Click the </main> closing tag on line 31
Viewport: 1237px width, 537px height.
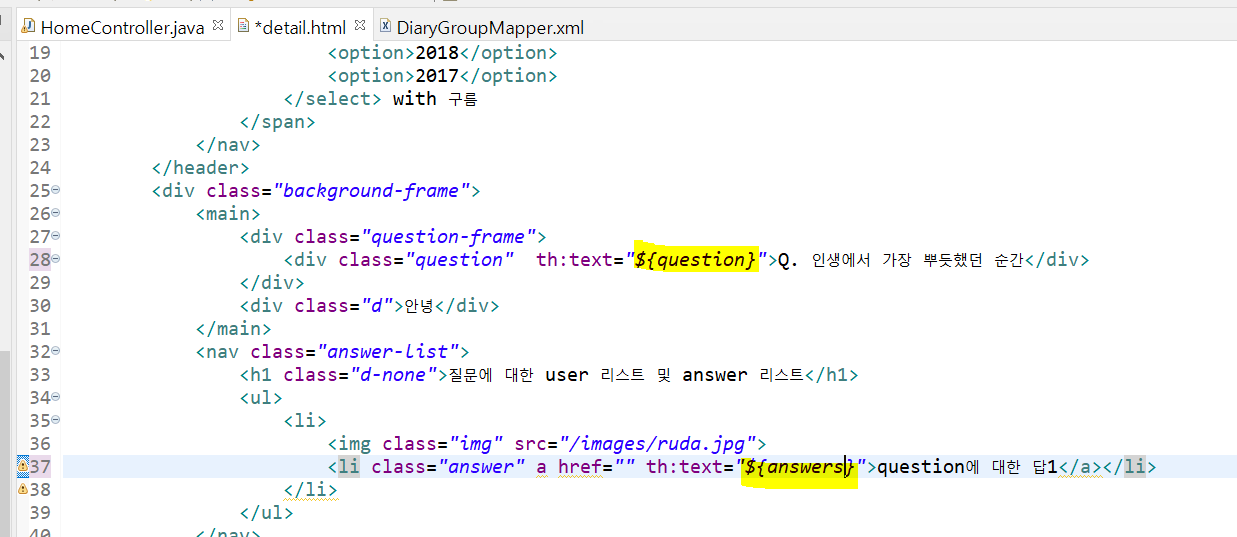[x=234, y=328]
